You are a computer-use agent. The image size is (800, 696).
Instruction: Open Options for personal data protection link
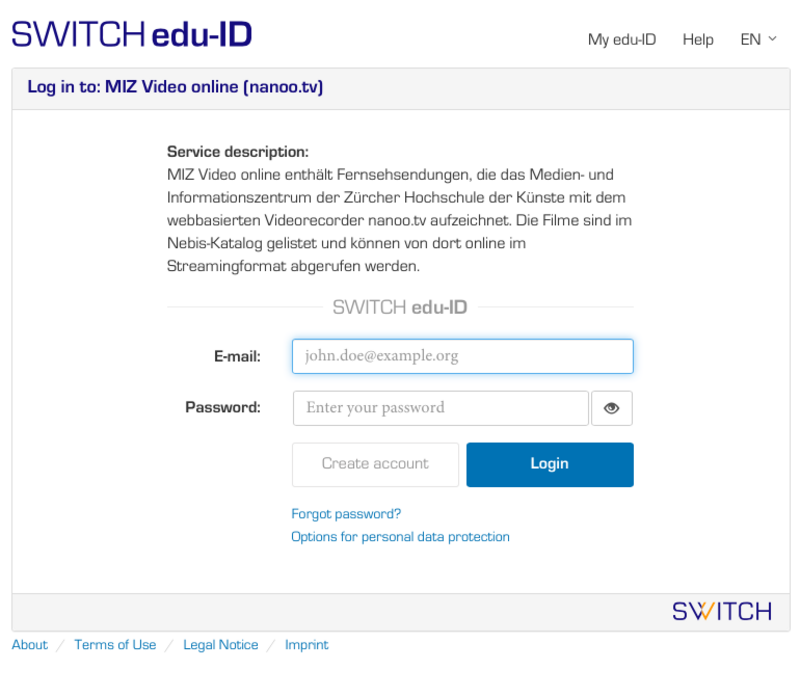tap(401, 537)
